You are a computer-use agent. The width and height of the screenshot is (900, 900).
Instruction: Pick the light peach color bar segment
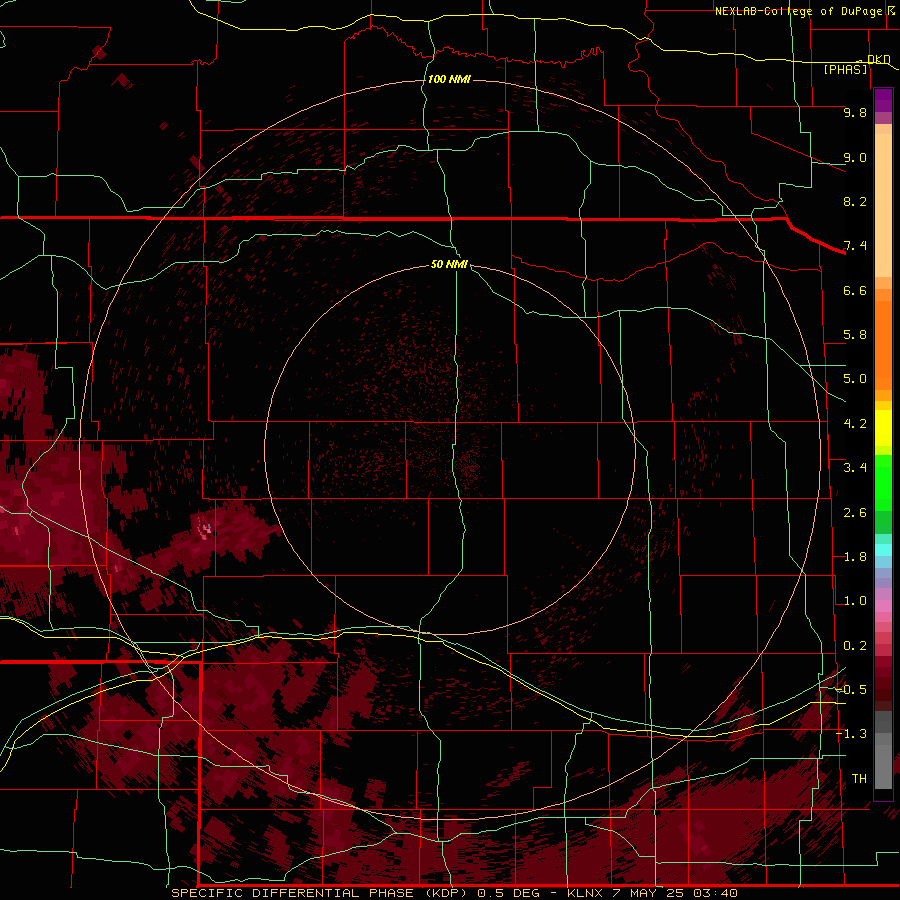click(883, 207)
